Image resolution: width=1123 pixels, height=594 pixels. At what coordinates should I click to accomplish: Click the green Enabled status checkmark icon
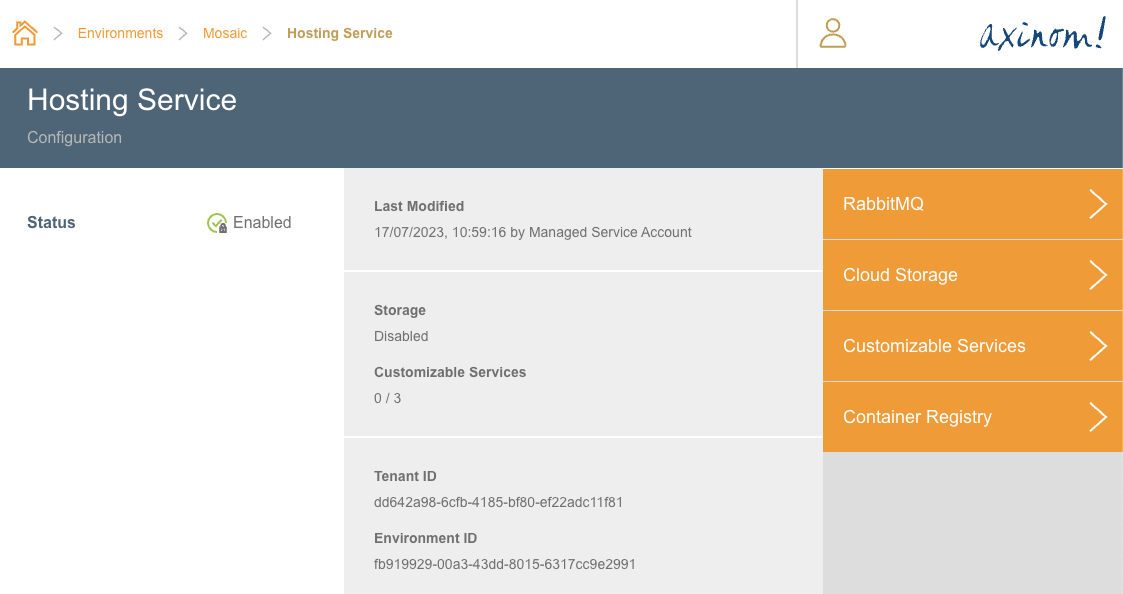tap(217, 222)
